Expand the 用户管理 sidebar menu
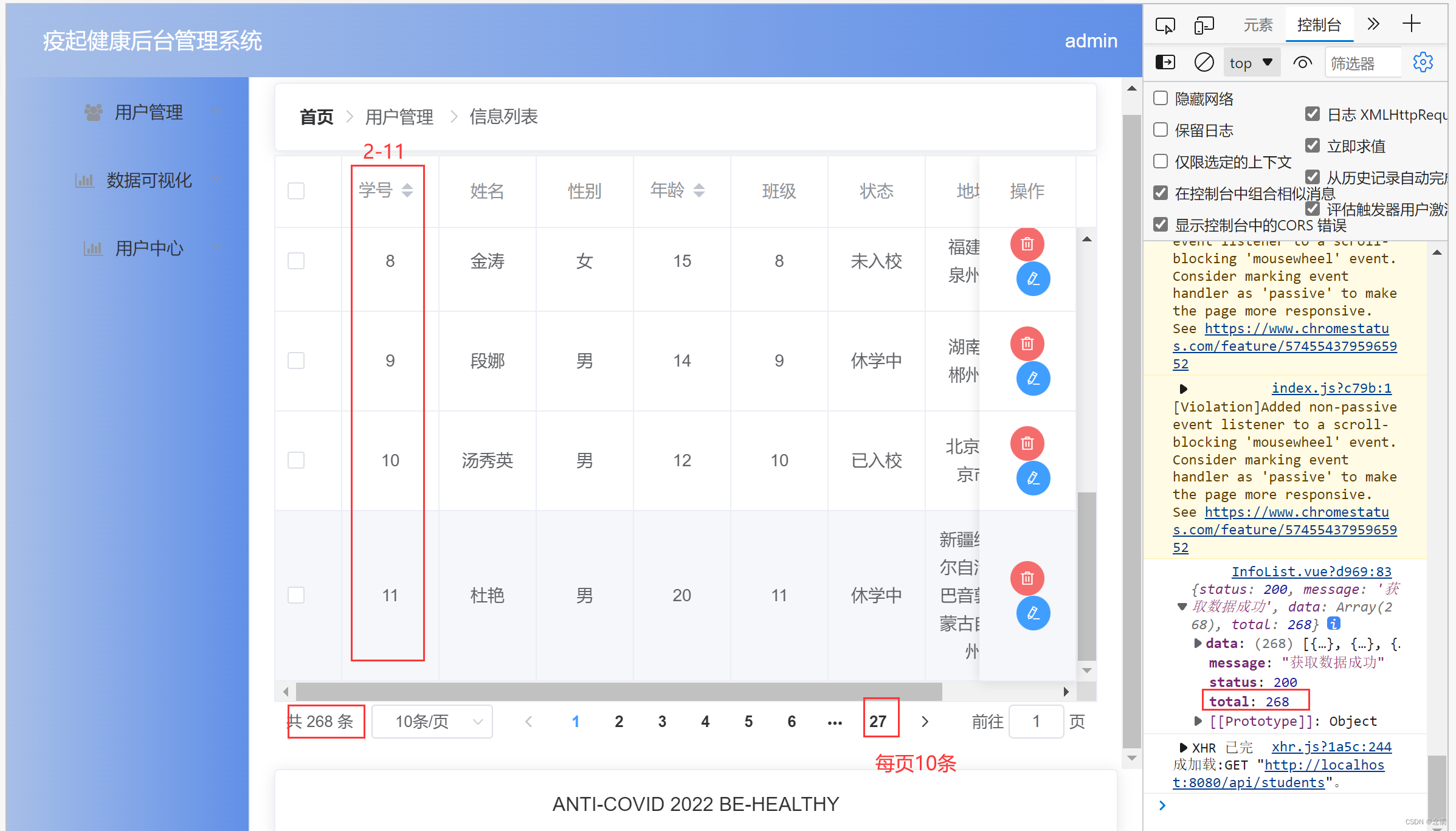The height and width of the screenshot is (831, 1456). coord(149,112)
